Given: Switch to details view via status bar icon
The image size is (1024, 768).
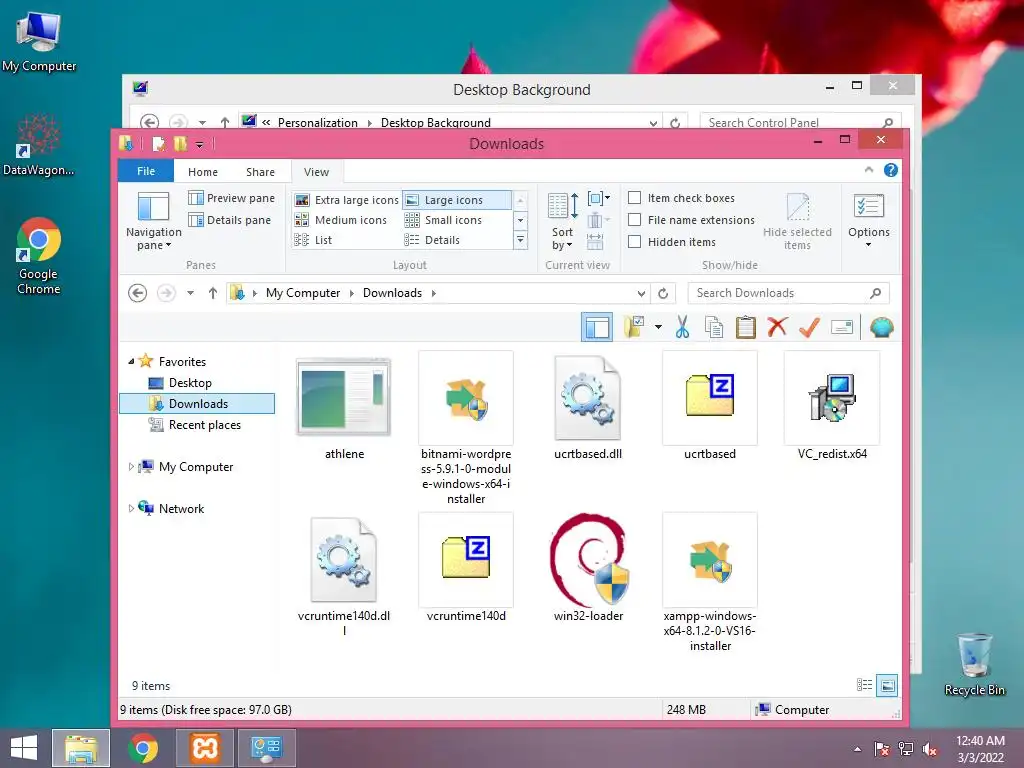Looking at the screenshot, I should point(864,685).
